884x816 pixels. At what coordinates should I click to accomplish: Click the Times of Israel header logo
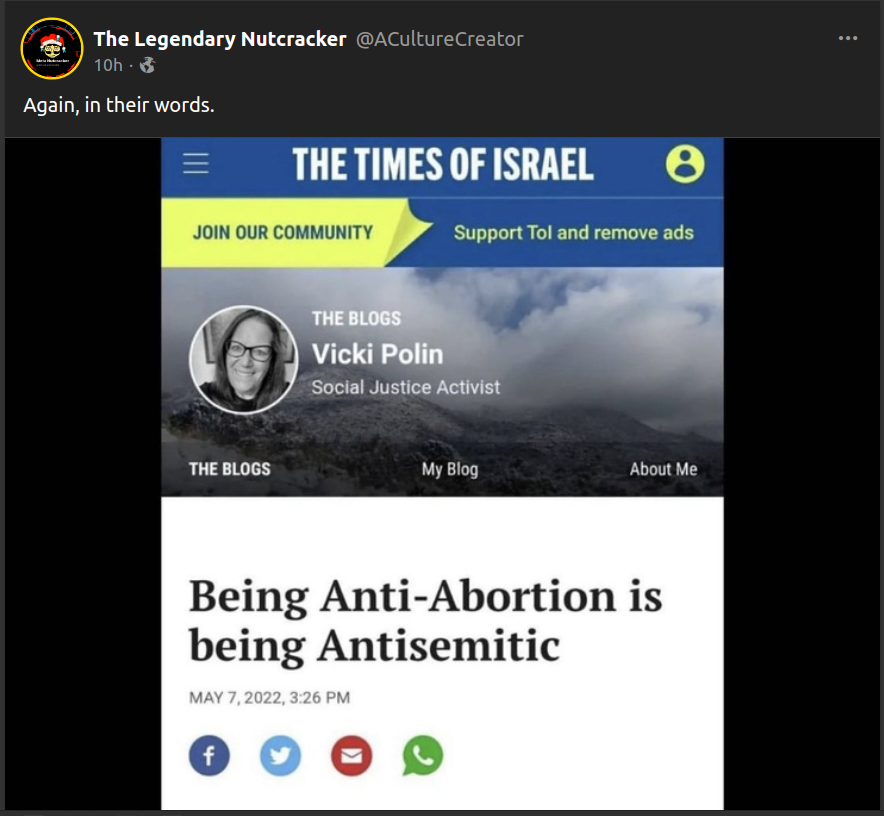(x=443, y=164)
